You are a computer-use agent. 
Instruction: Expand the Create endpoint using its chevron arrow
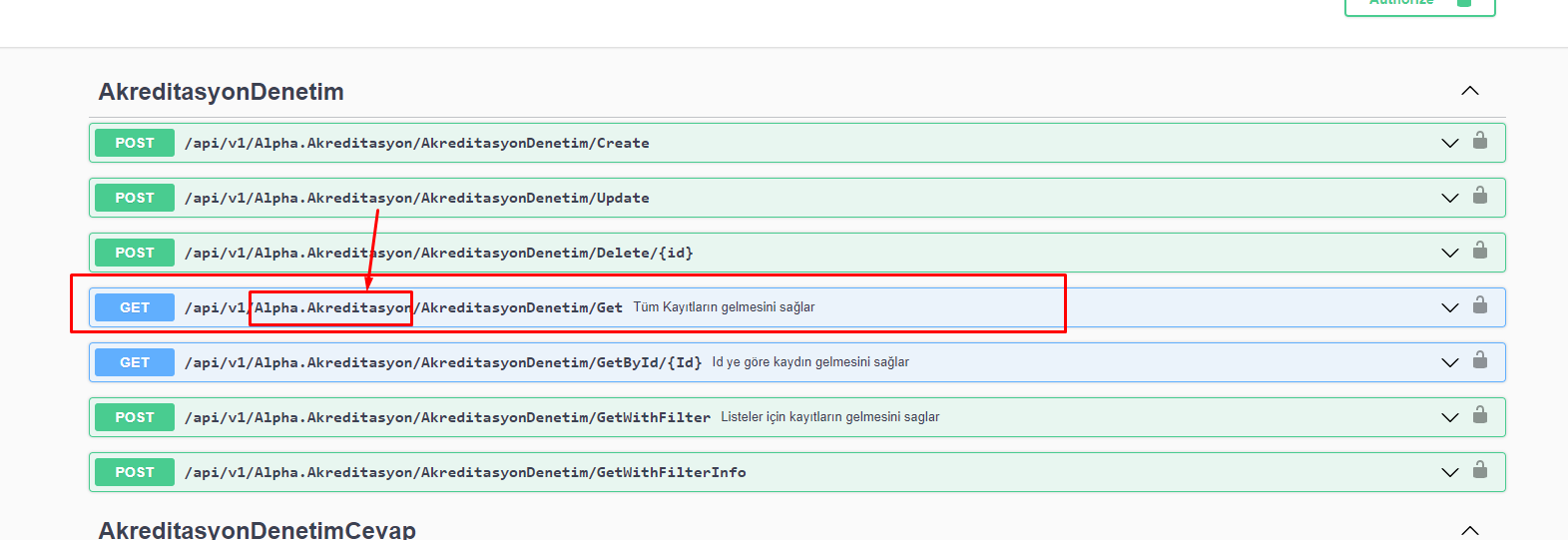pos(1450,143)
